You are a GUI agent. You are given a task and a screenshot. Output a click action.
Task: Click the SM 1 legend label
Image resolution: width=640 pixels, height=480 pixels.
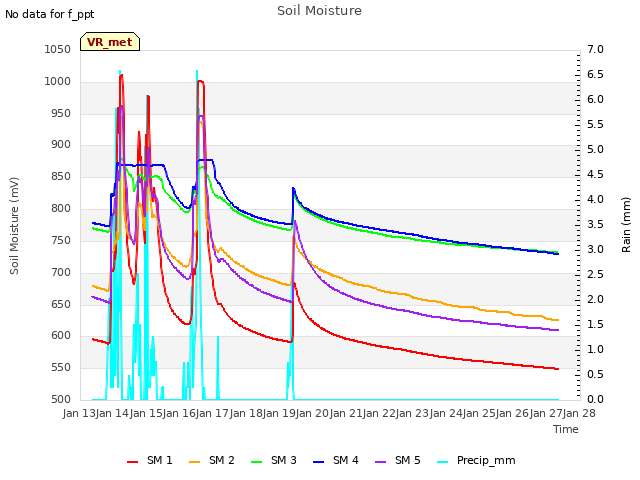[x=160, y=460]
